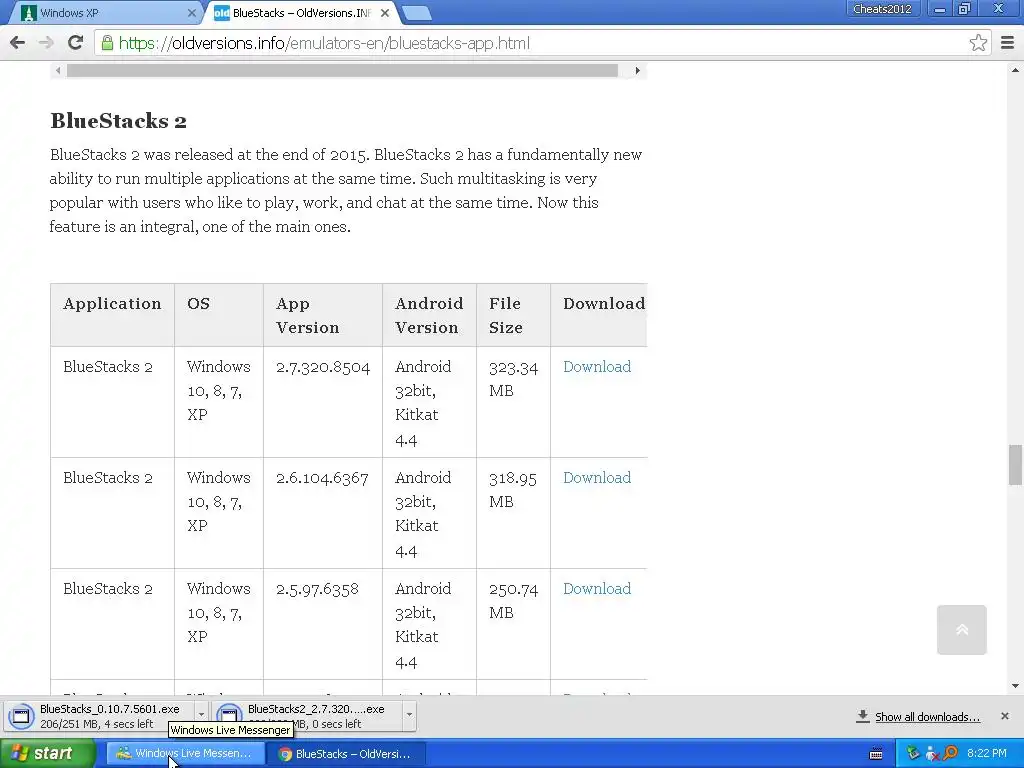The height and width of the screenshot is (768, 1024).
Task: Open a new browser tab
Action: 416,13
